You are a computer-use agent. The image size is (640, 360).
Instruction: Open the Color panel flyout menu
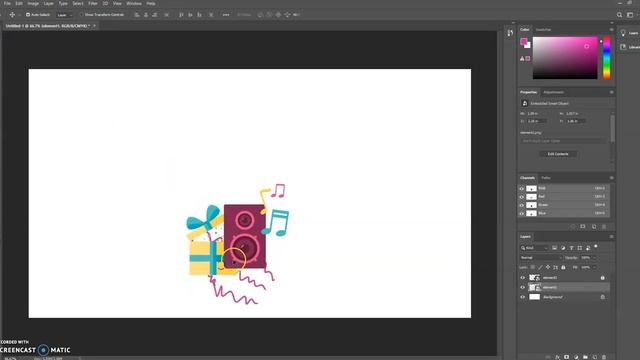click(x=611, y=29)
